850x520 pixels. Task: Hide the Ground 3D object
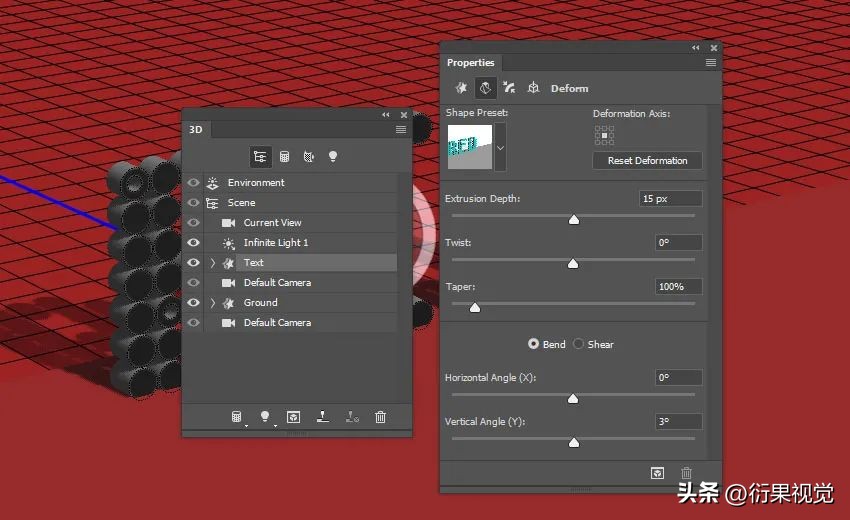point(194,303)
